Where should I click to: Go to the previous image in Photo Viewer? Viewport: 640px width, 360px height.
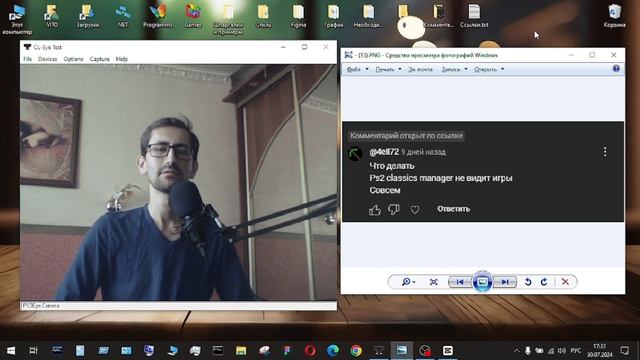[460, 282]
